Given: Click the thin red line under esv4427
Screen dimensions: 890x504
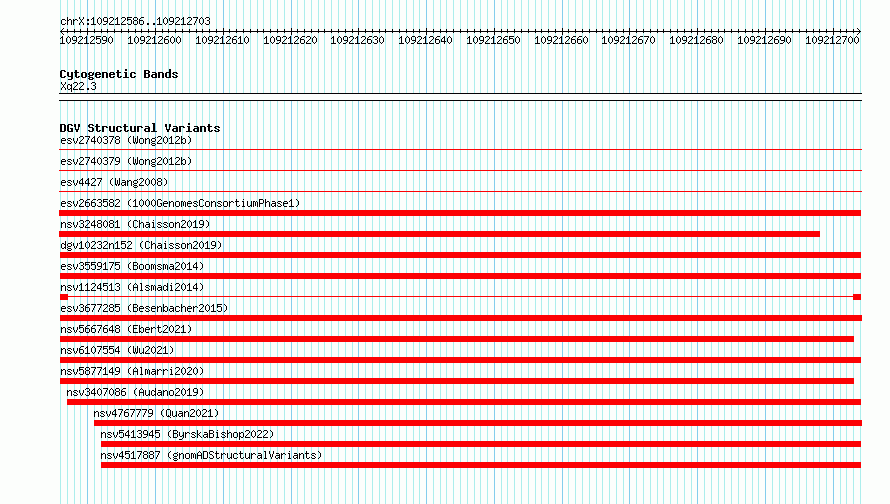Looking at the screenshot, I should pyautogui.click(x=460, y=192).
